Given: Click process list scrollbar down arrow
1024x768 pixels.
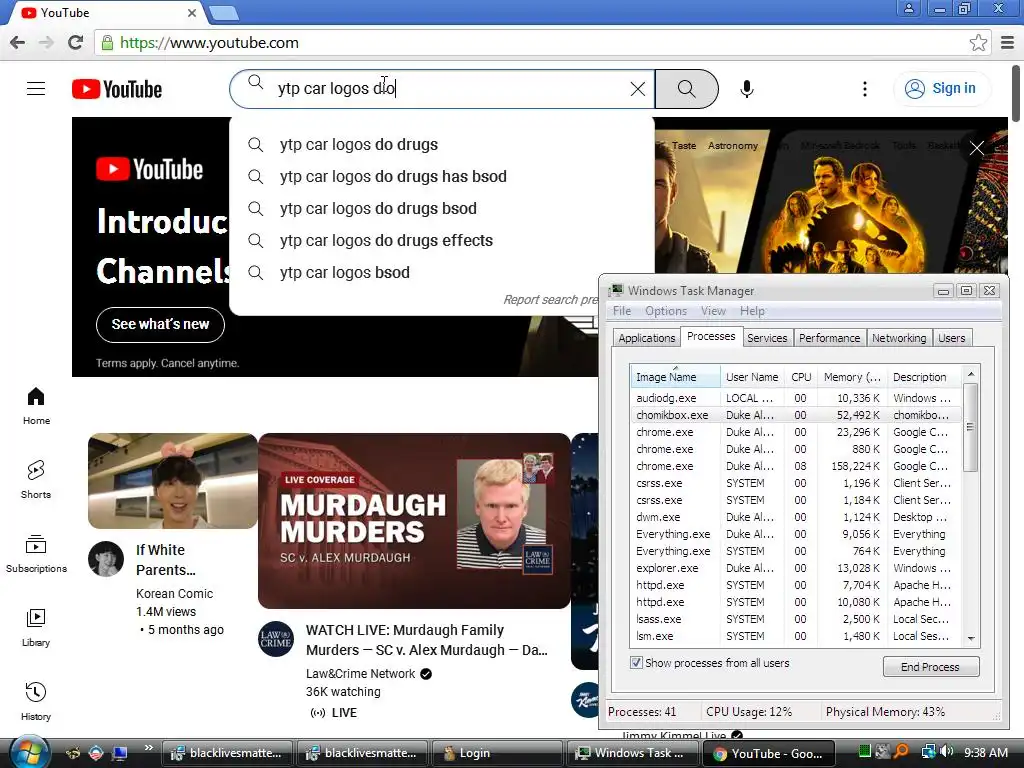Looking at the screenshot, I should pos(971,638).
